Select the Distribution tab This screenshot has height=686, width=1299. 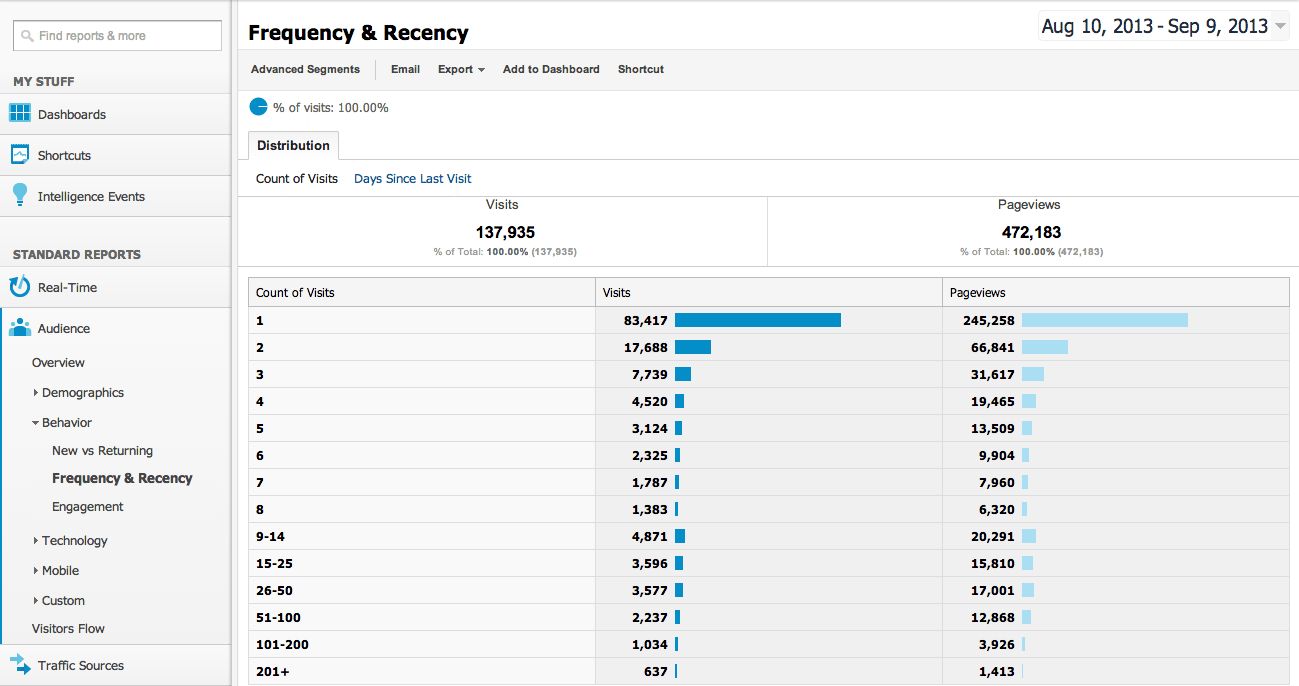(x=293, y=146)
